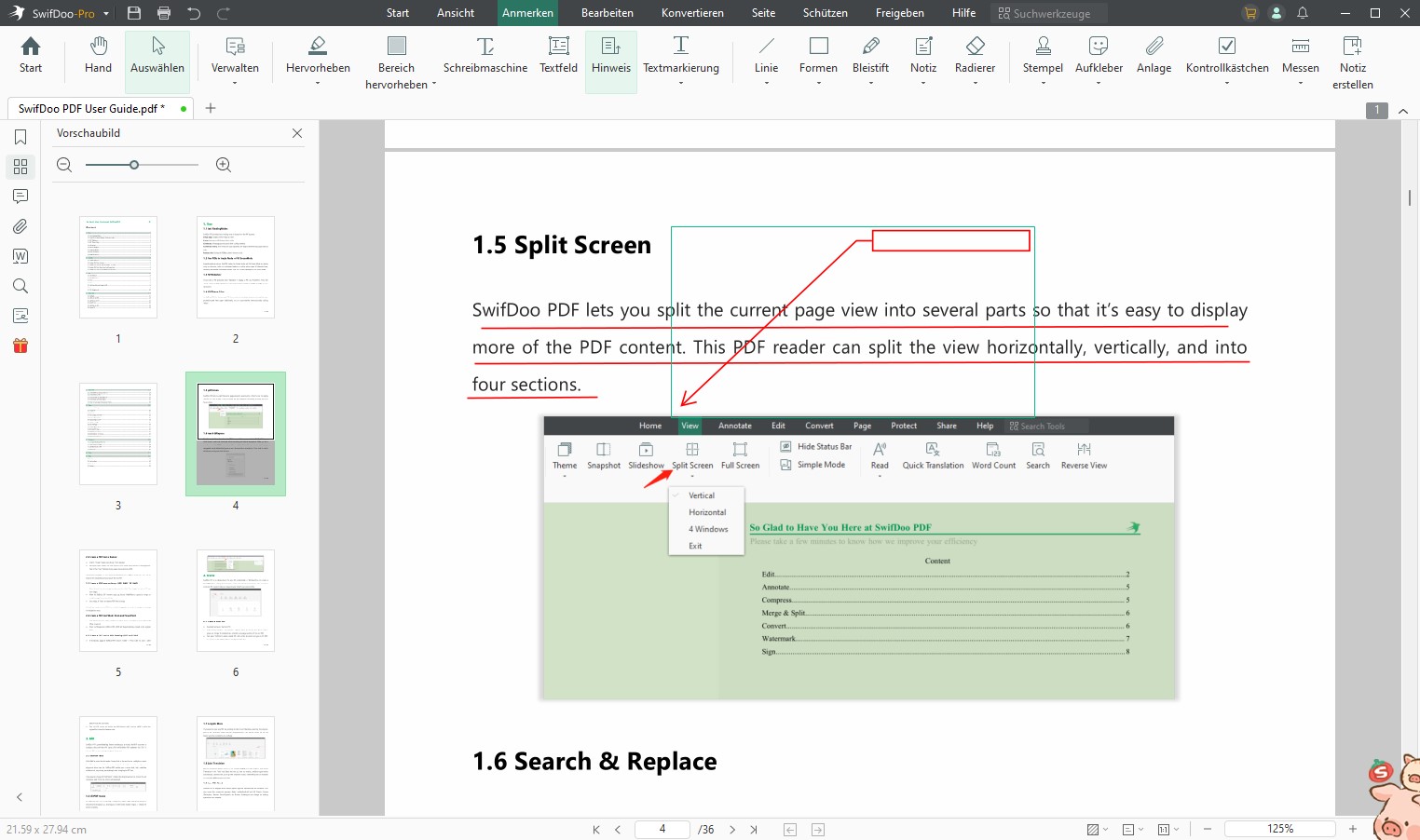Image resolution: width=1420 pixels, height=840 pixels.
Task: Jump to the last page
Action: pos(754,829)
